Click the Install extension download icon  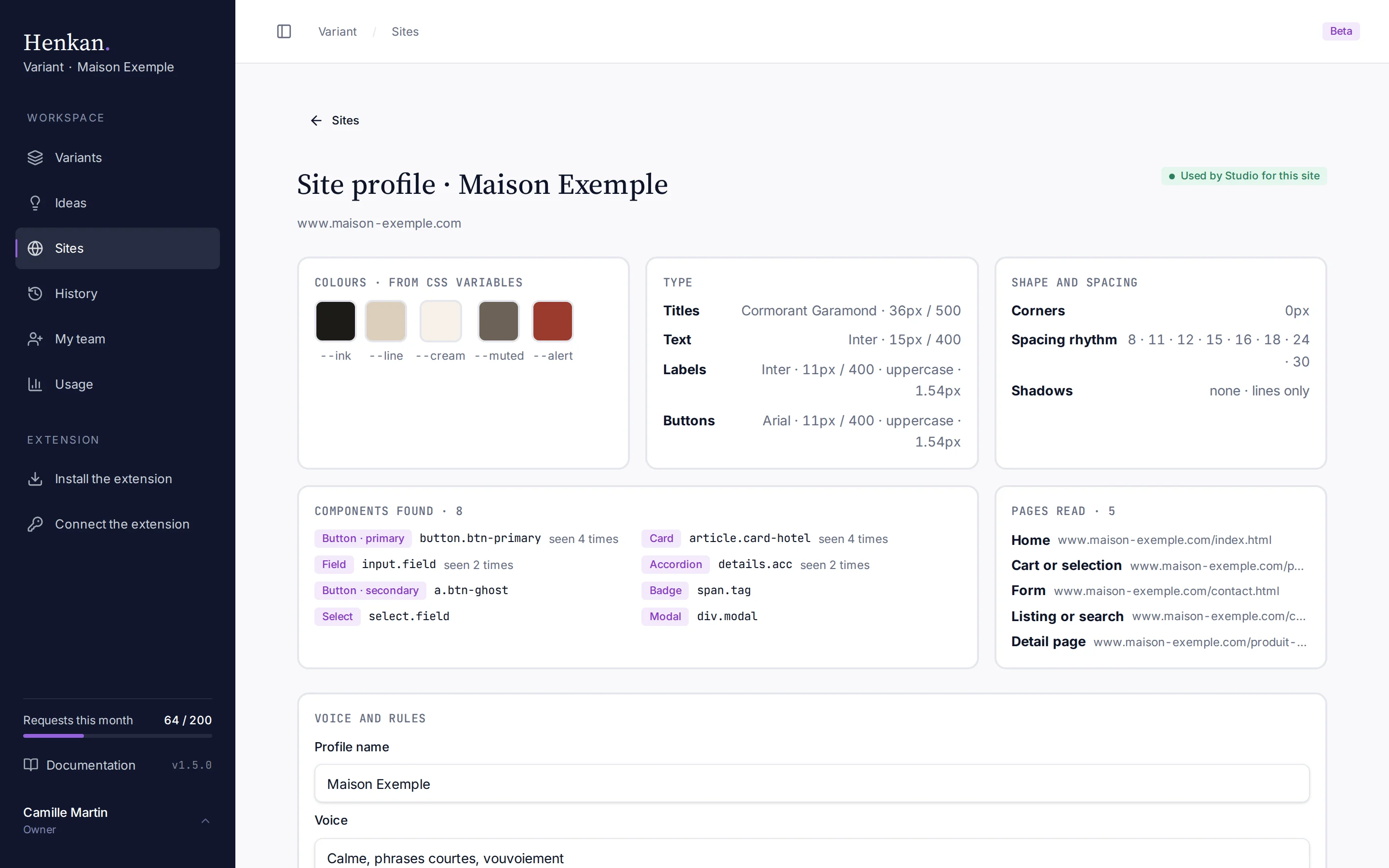(35, 479)
